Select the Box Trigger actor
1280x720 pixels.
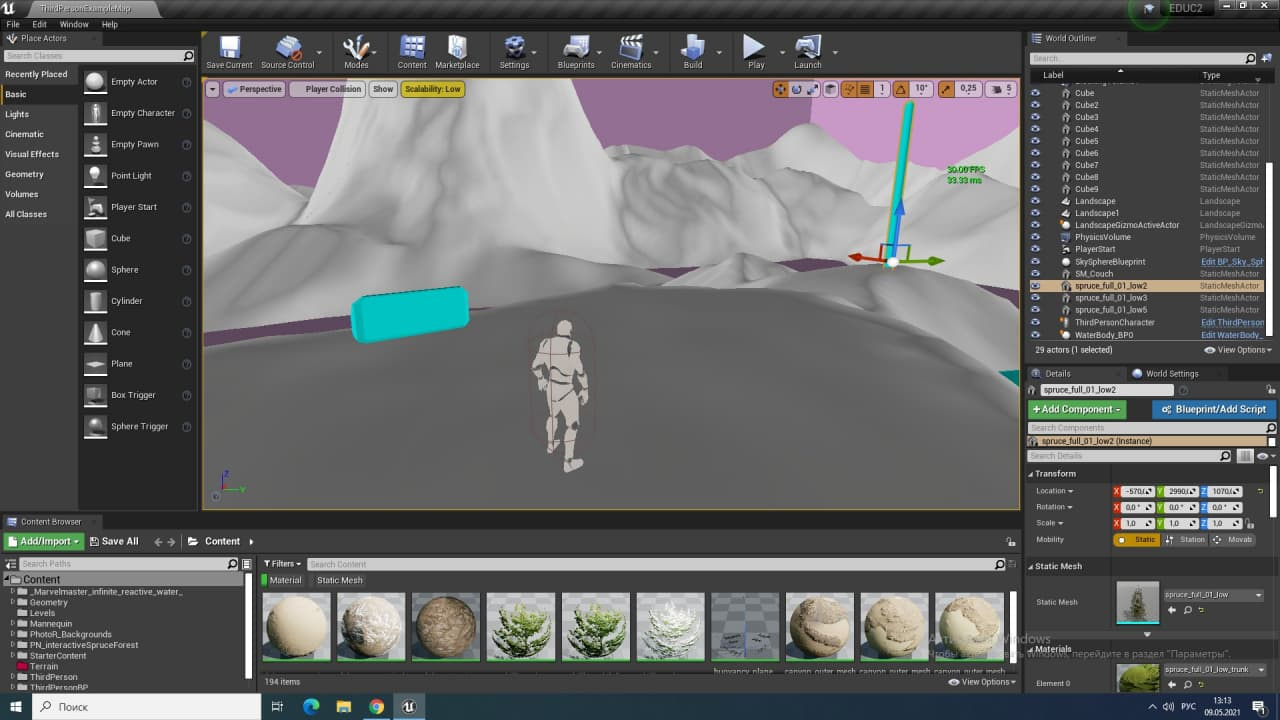point(133,395)
